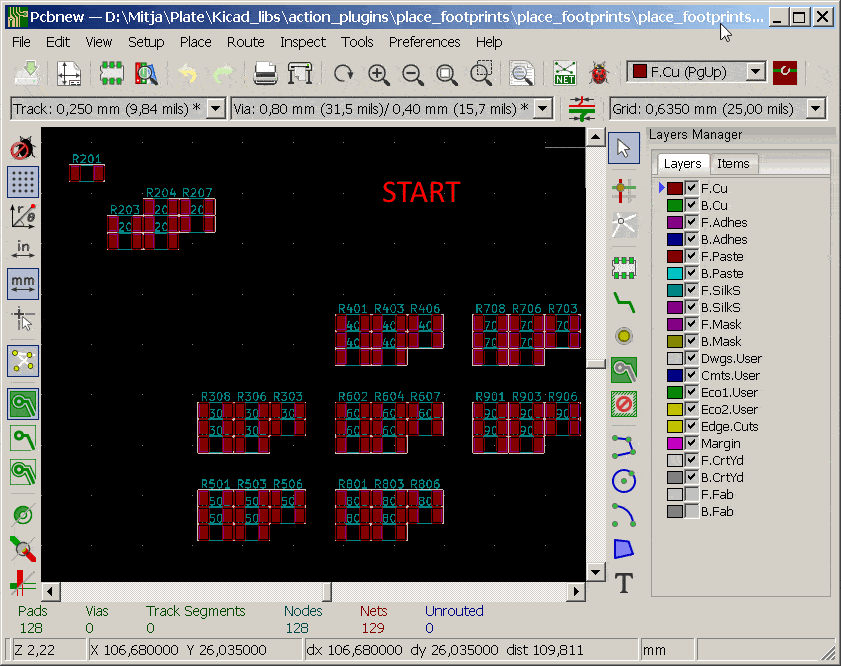The height and width of the screenshot is (666, 841).
Task: Switch units to millimeters
Action: 23,283
